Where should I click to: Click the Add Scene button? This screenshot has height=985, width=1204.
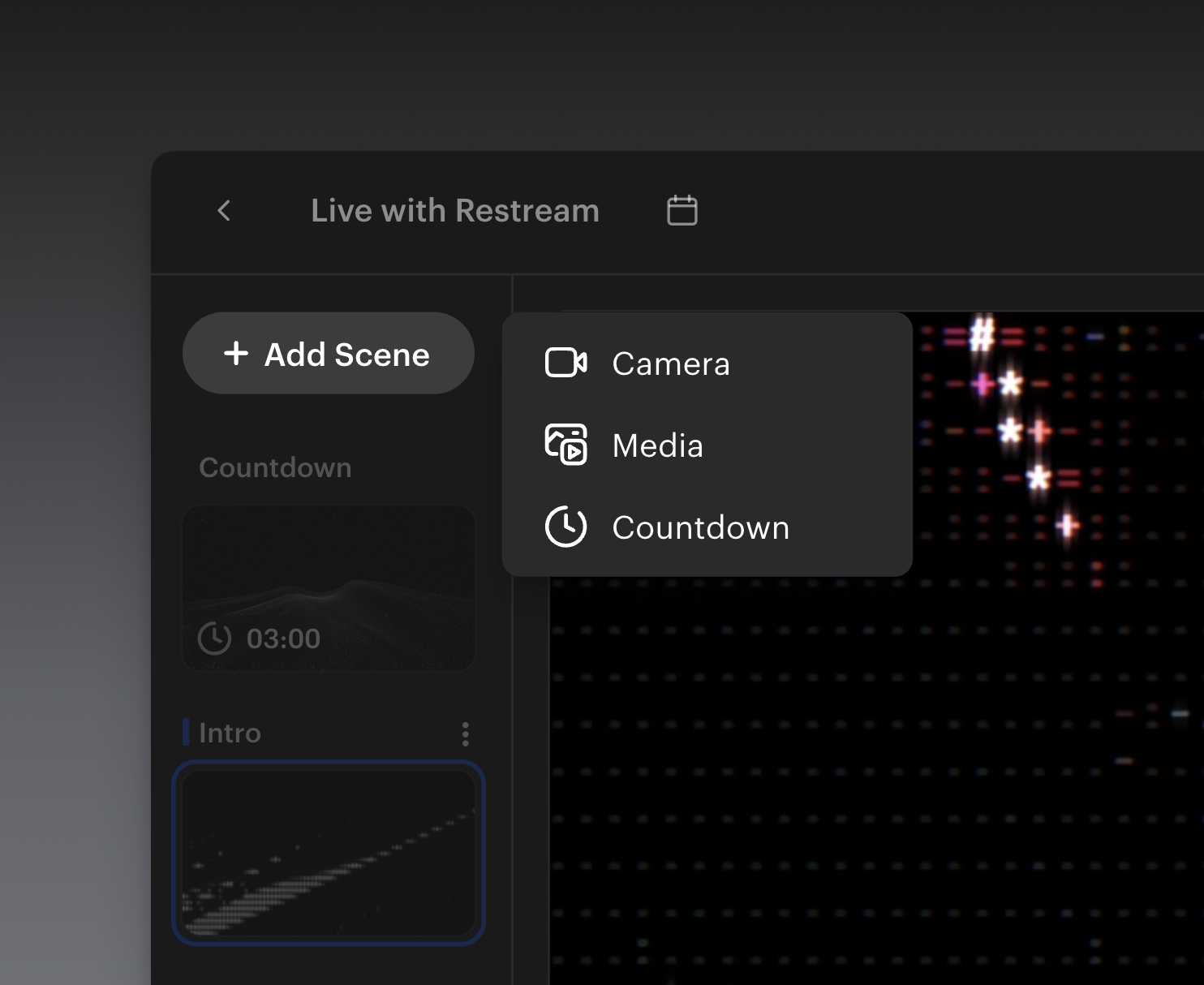point(329,353)
